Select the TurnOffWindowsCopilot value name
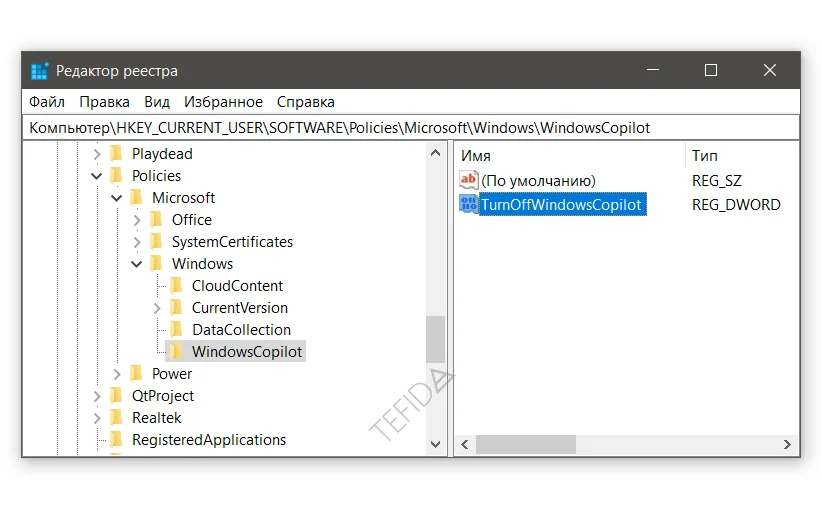Image resolution: width=822 pixels, height=510 pixels. coord(561,204)
